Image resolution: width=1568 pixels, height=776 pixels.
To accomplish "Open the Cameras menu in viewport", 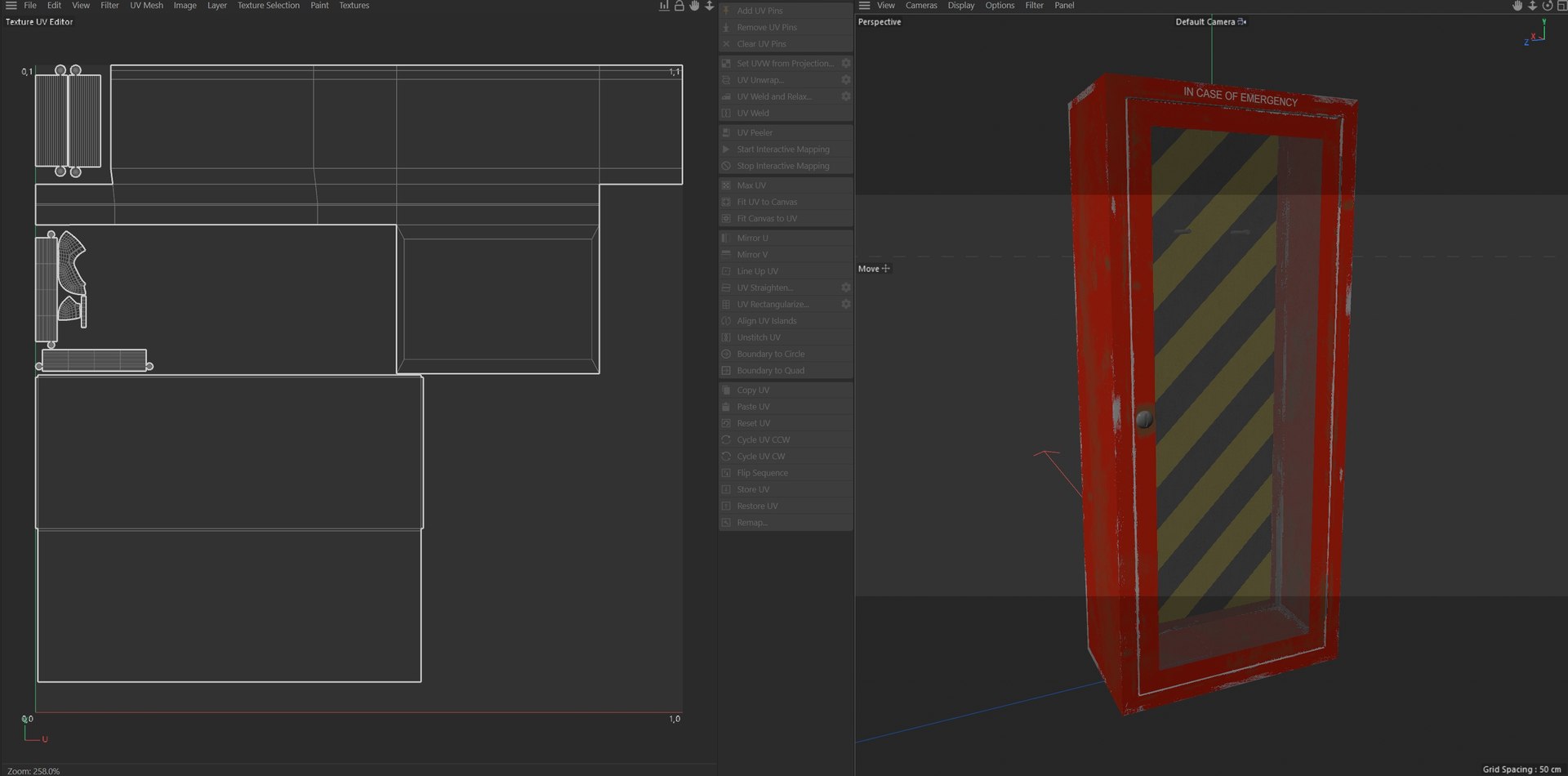I will 921,6.
